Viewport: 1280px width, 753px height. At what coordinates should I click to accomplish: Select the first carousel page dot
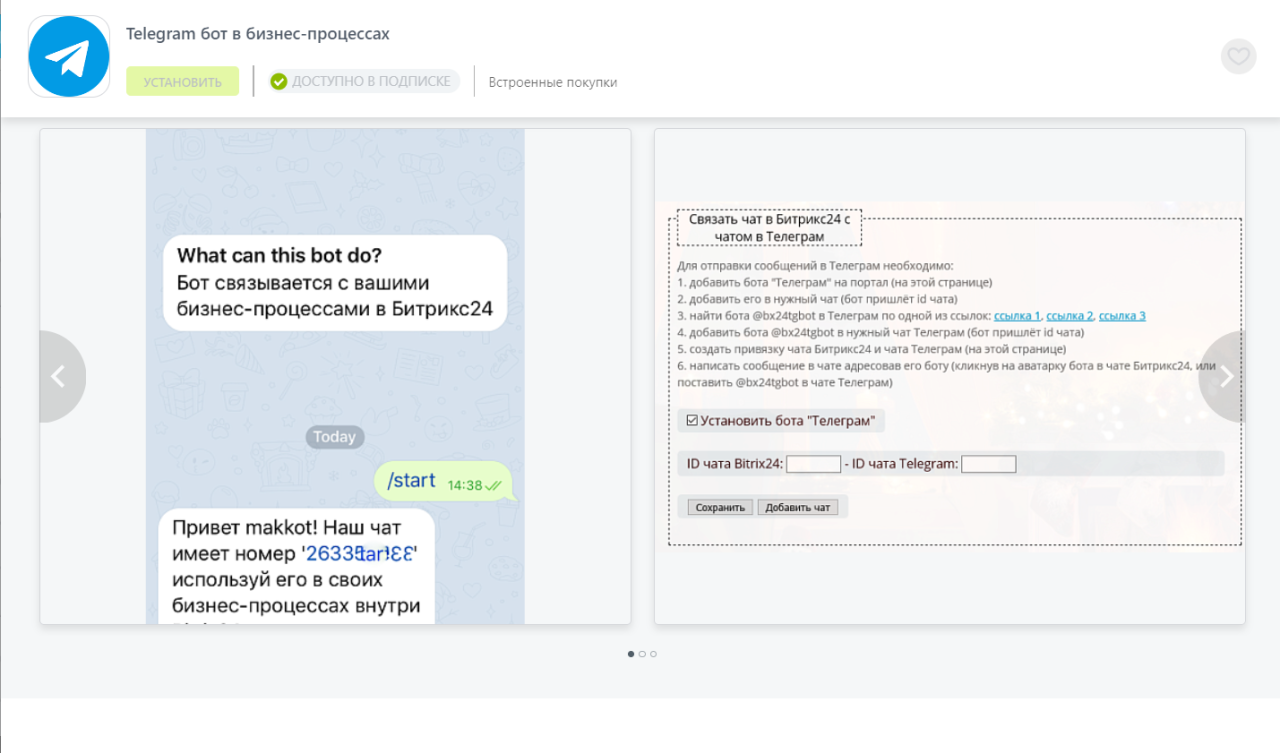631,654
